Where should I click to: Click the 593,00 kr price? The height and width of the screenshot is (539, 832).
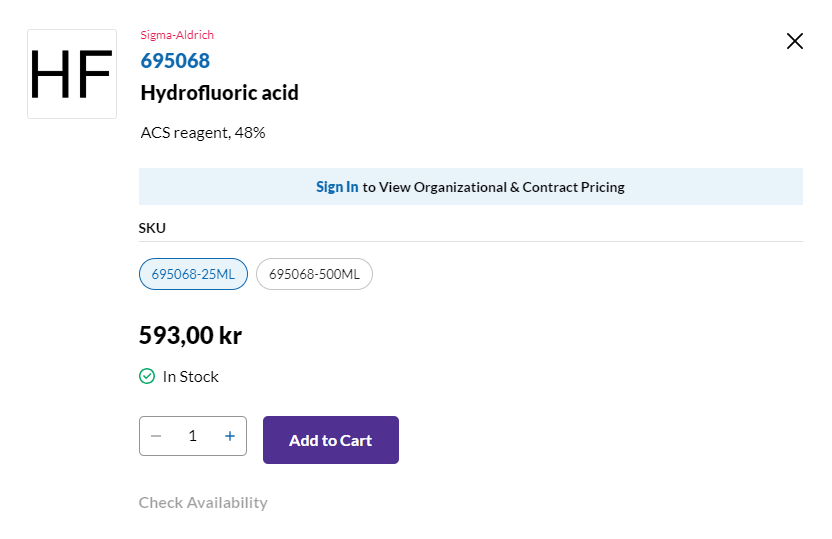190,335
